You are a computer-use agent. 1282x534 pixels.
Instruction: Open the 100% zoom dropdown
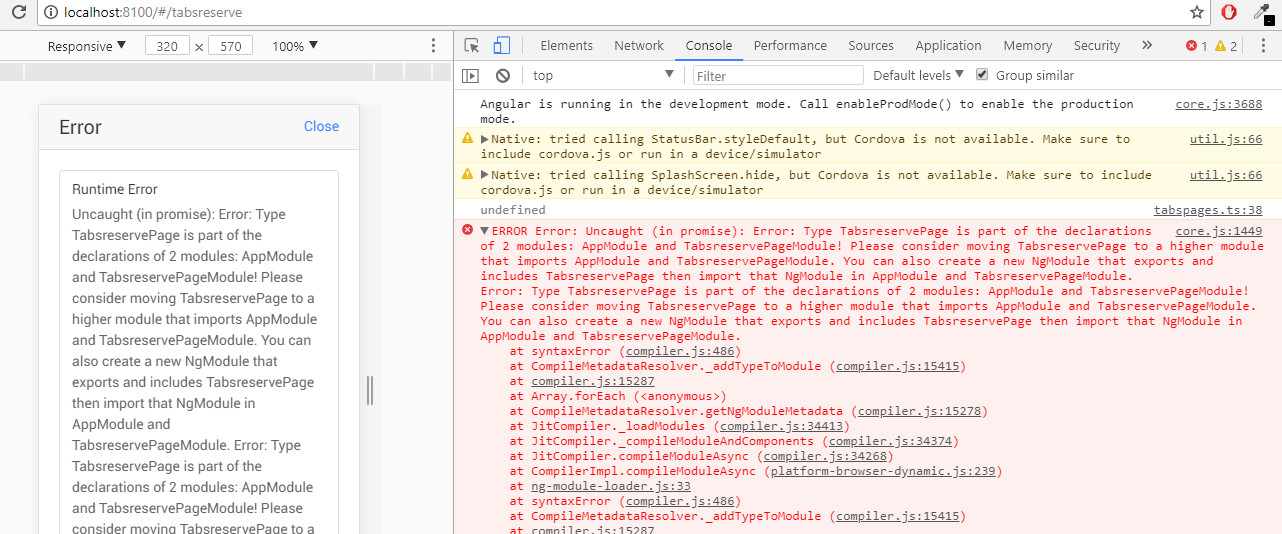click(295, 46)
